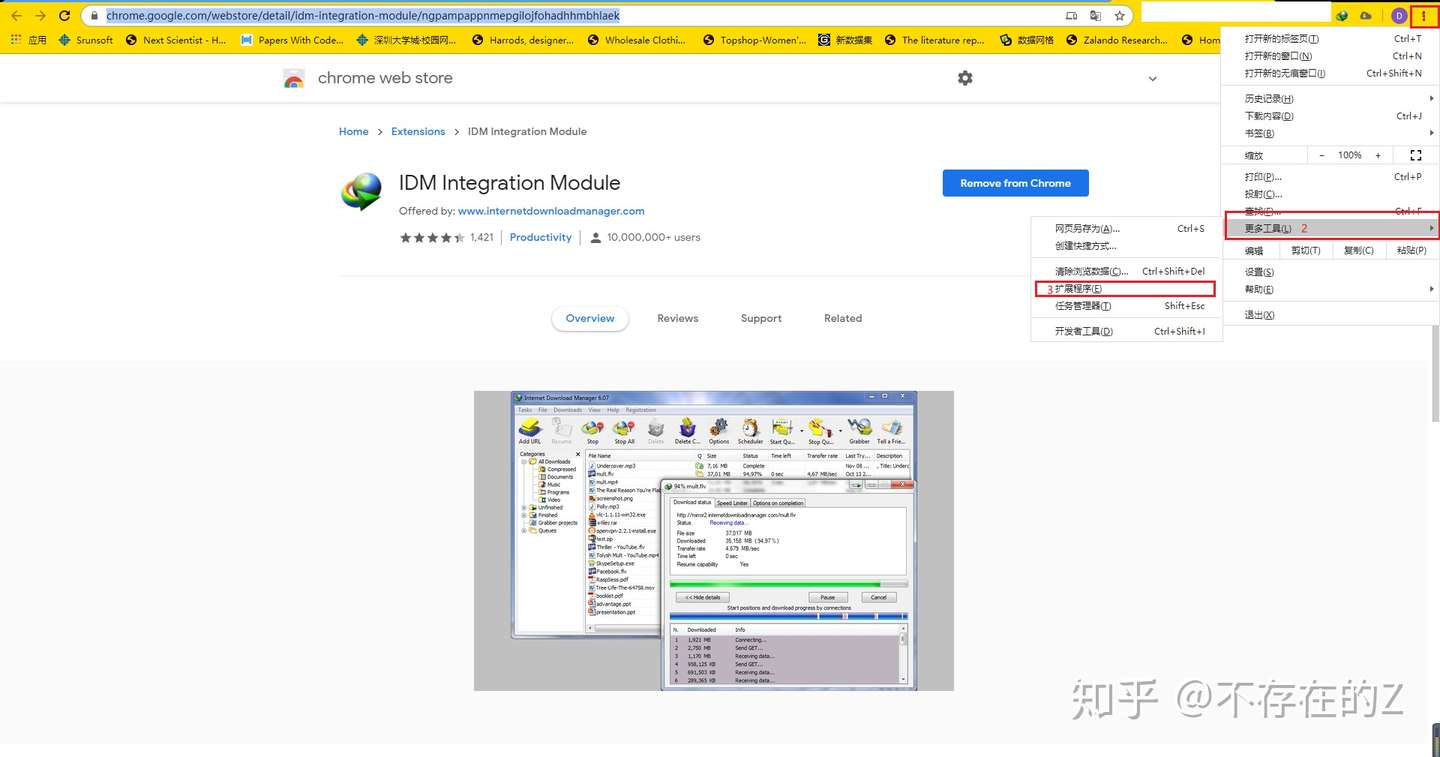Click 复制(C) in the edit row
The image size is (1440, 757).
click(x=1358, y=251)
